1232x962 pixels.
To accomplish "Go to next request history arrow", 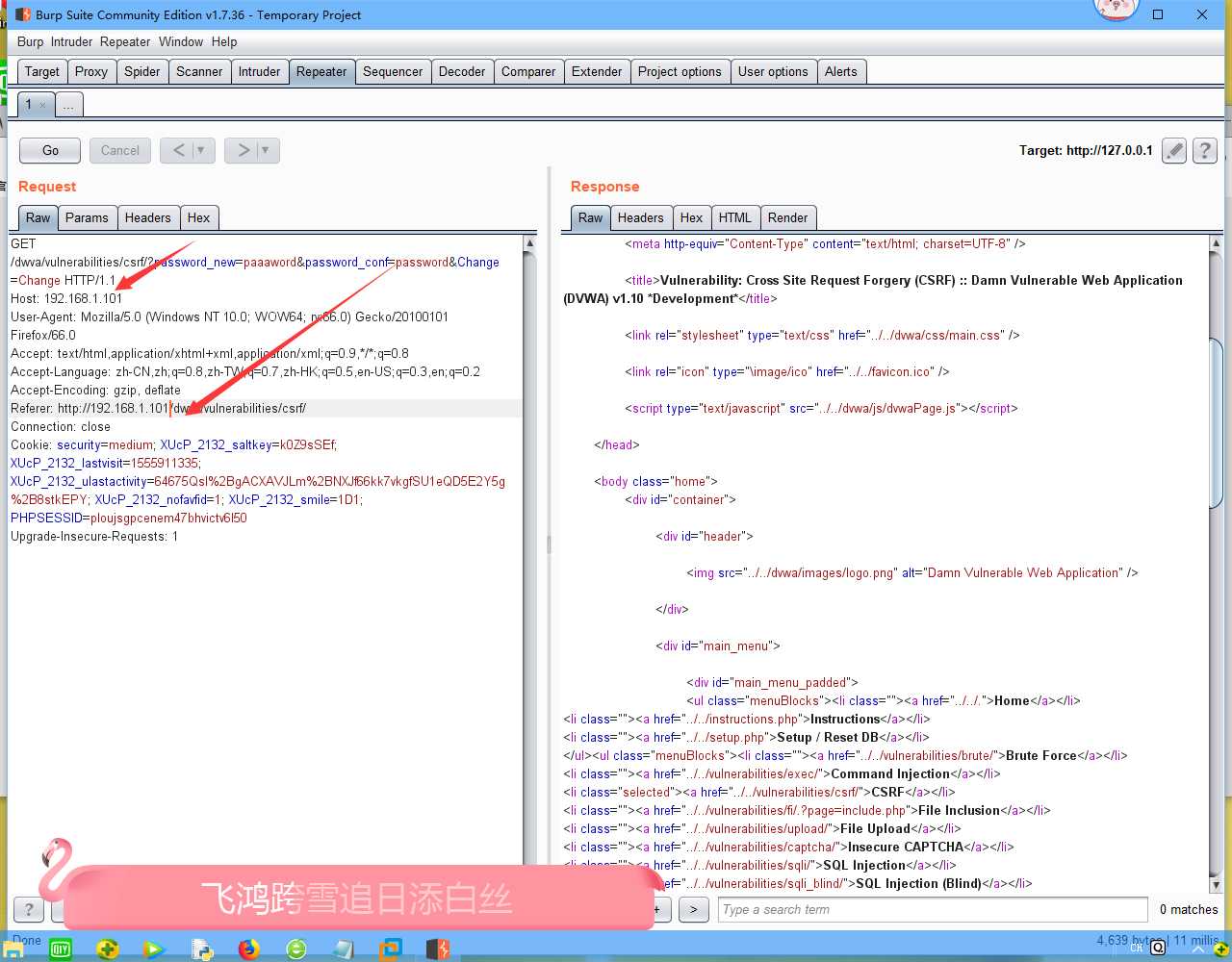I will pos(244,150).
